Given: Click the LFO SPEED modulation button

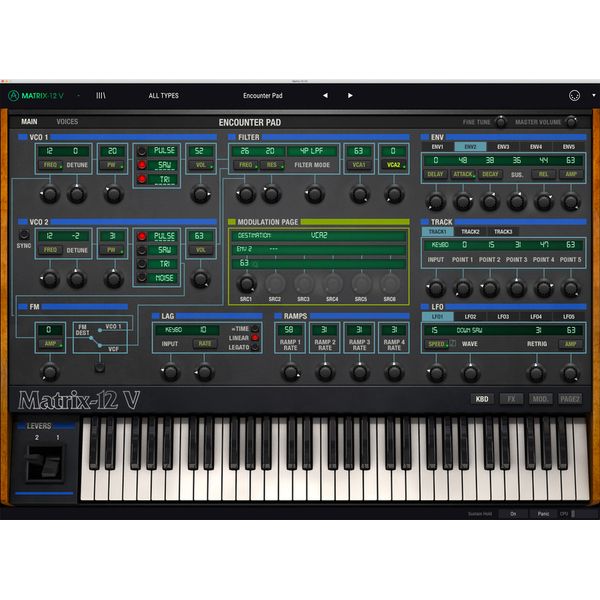Looking at the screenshot, I should point(437,344).
